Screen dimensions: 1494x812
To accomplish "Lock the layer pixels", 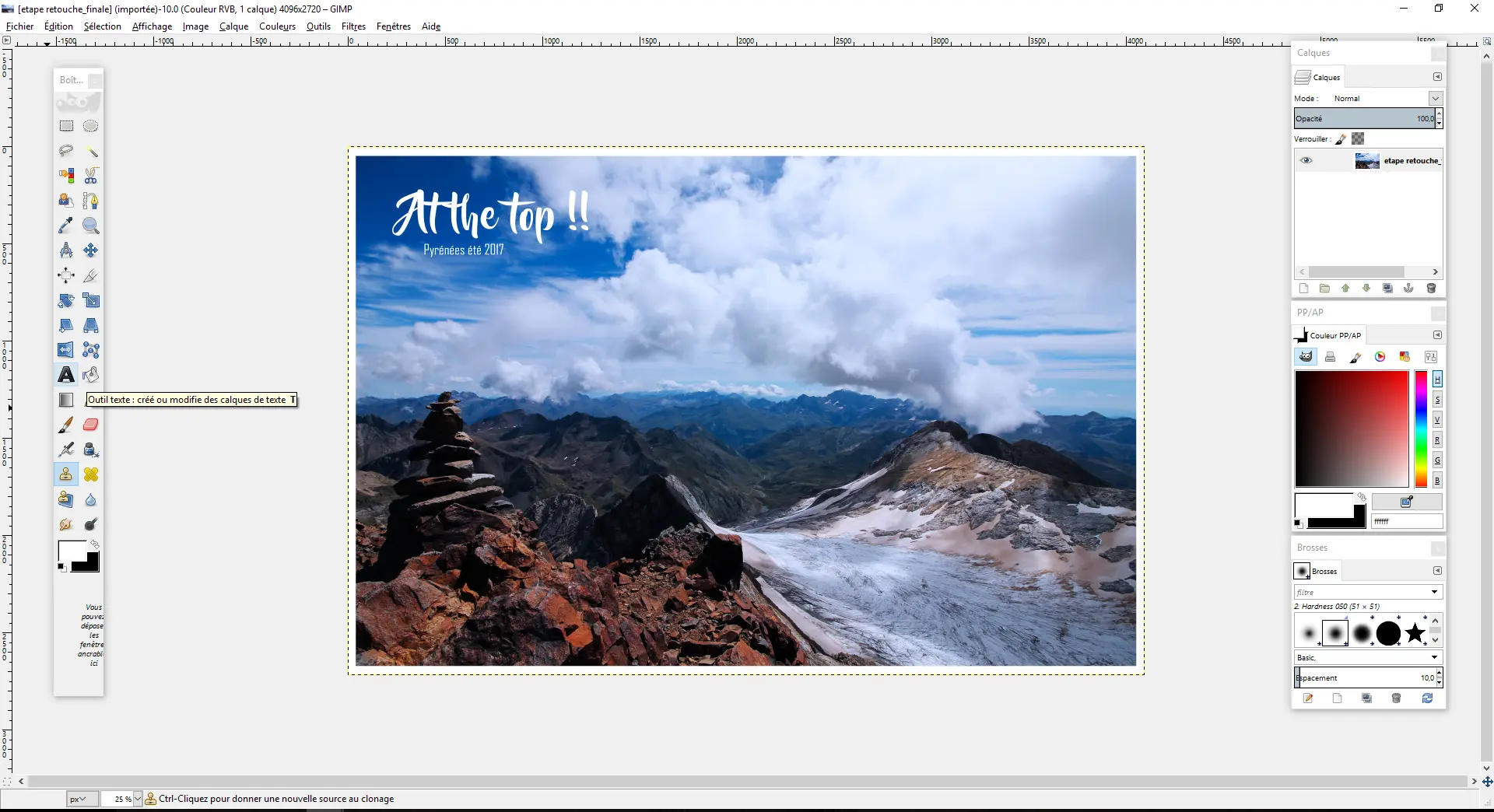I will [1341, 138].
